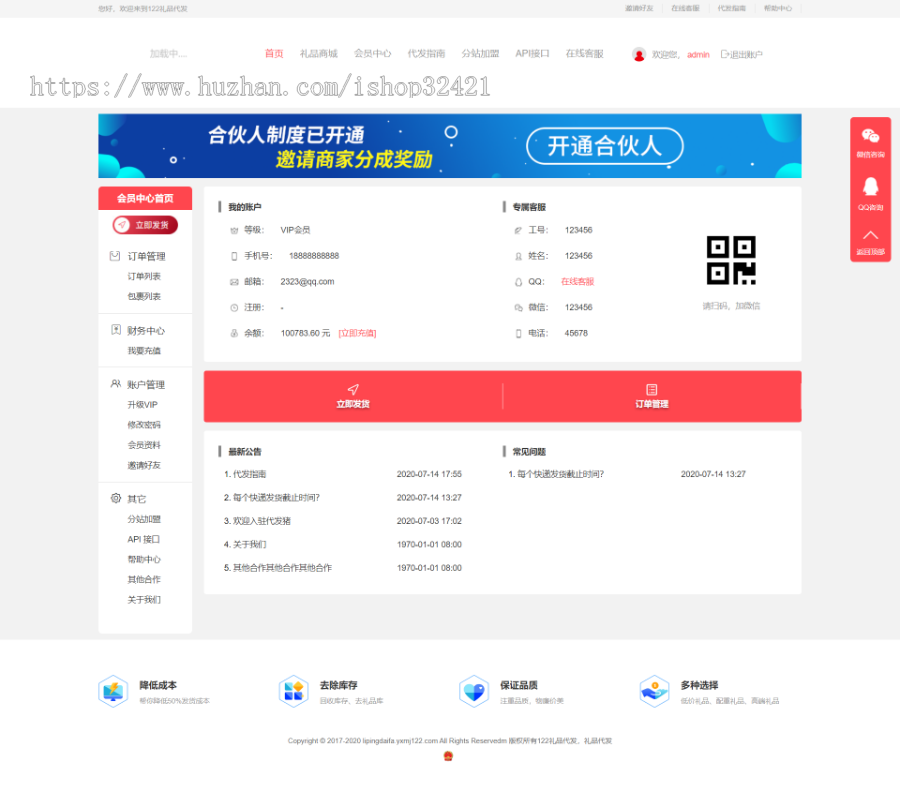Screen dimensions: 900x792
Task: Click the crown icon beside 等级
Action: point(234,230)
